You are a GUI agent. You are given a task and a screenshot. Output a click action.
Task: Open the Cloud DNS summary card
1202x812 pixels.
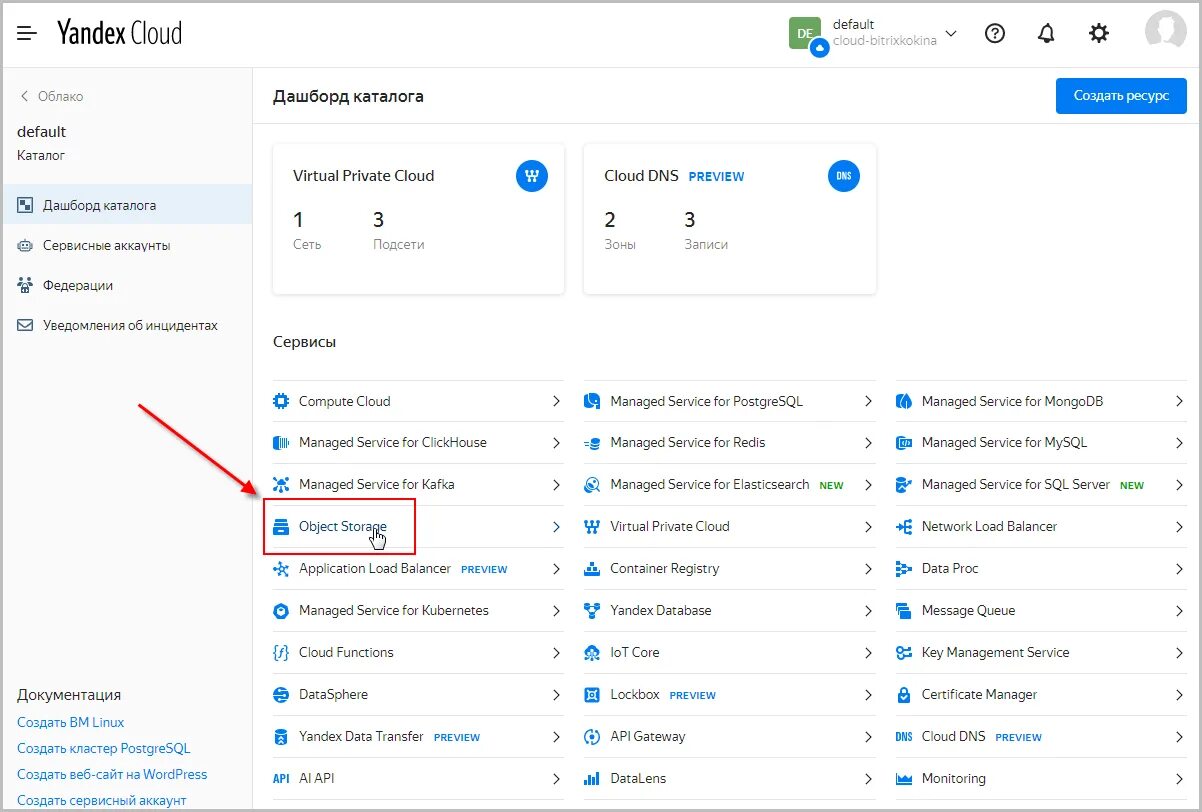point(730,219)
